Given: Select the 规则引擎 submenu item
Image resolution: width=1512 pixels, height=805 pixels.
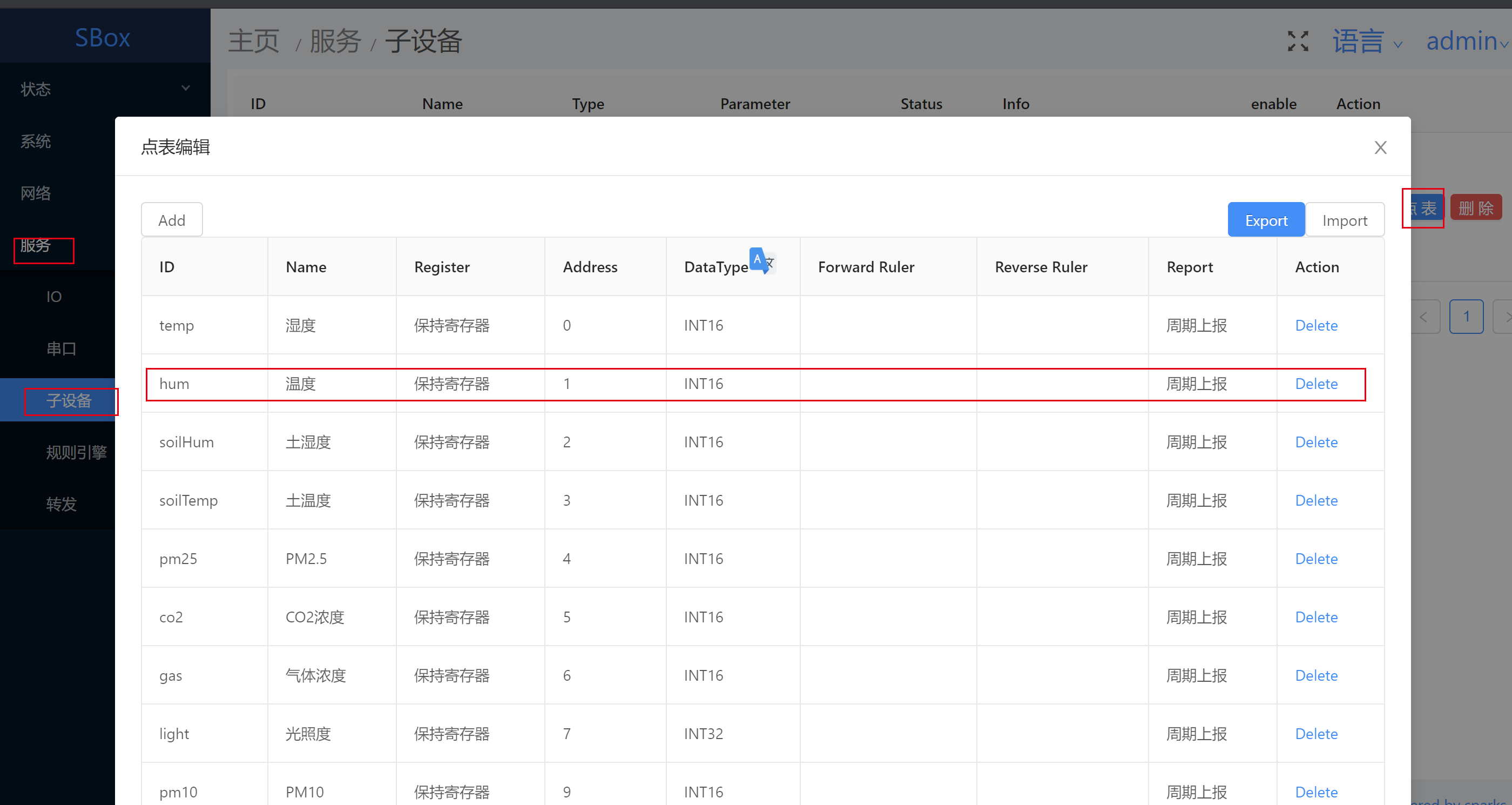Looking at the screenshot, I should click(x=76, y=452).
